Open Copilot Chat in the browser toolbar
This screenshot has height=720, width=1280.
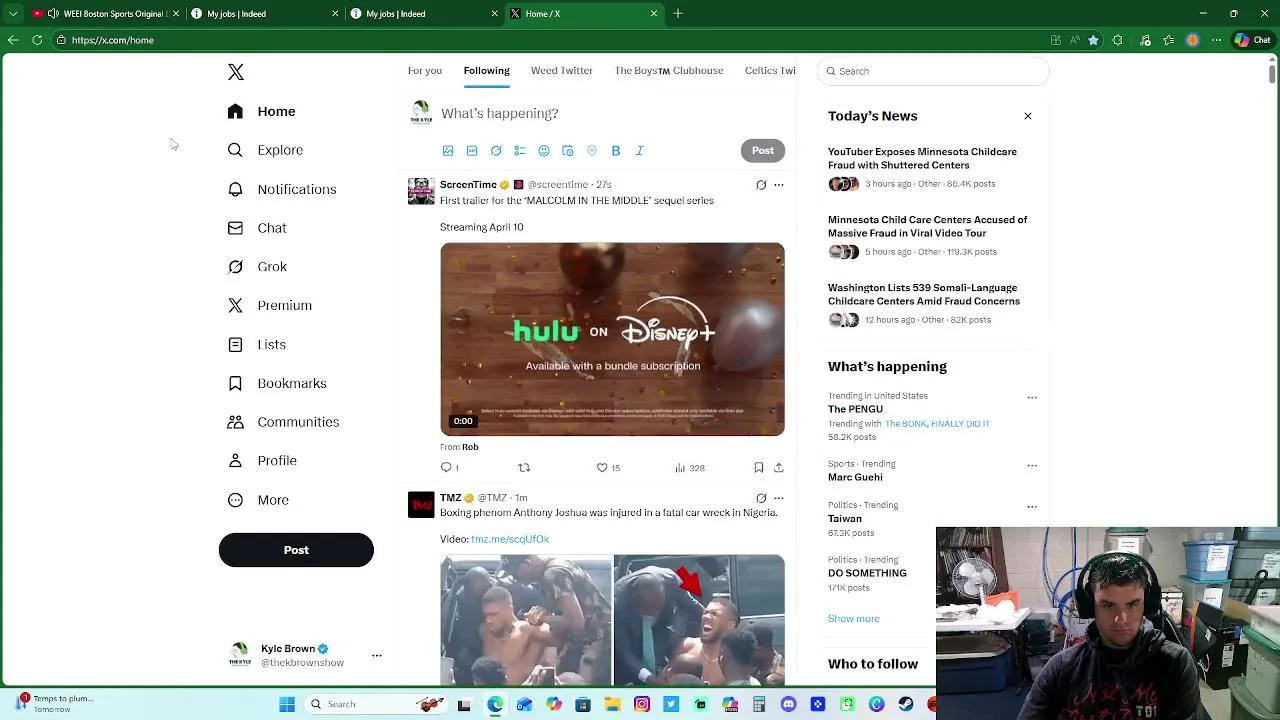coord(1251,40)
